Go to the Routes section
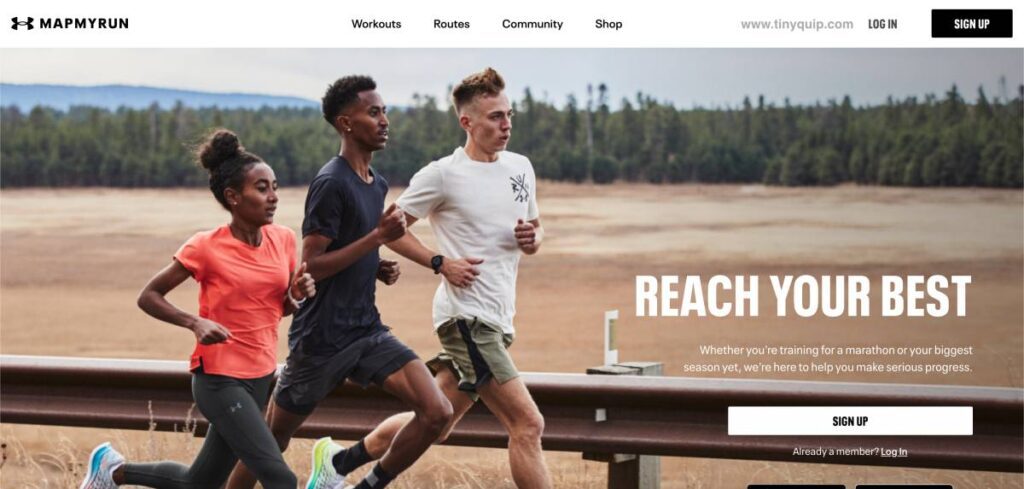The height and width of the screenshot is (489, 1024). tap(451, 24)
